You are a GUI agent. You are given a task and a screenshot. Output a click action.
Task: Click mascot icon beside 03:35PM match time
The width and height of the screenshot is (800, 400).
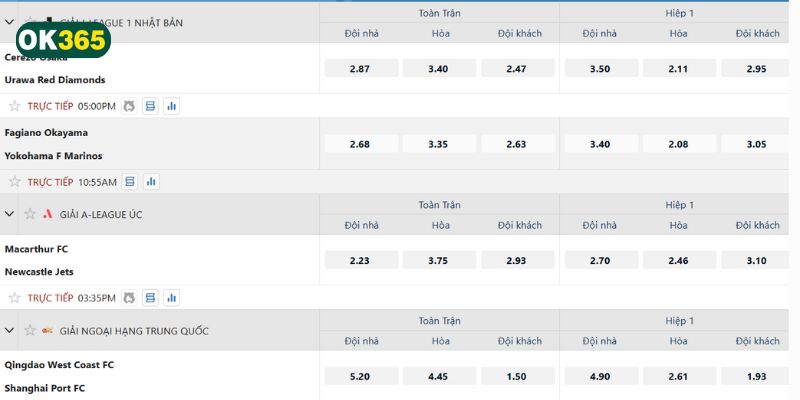[x=129, y=298]
